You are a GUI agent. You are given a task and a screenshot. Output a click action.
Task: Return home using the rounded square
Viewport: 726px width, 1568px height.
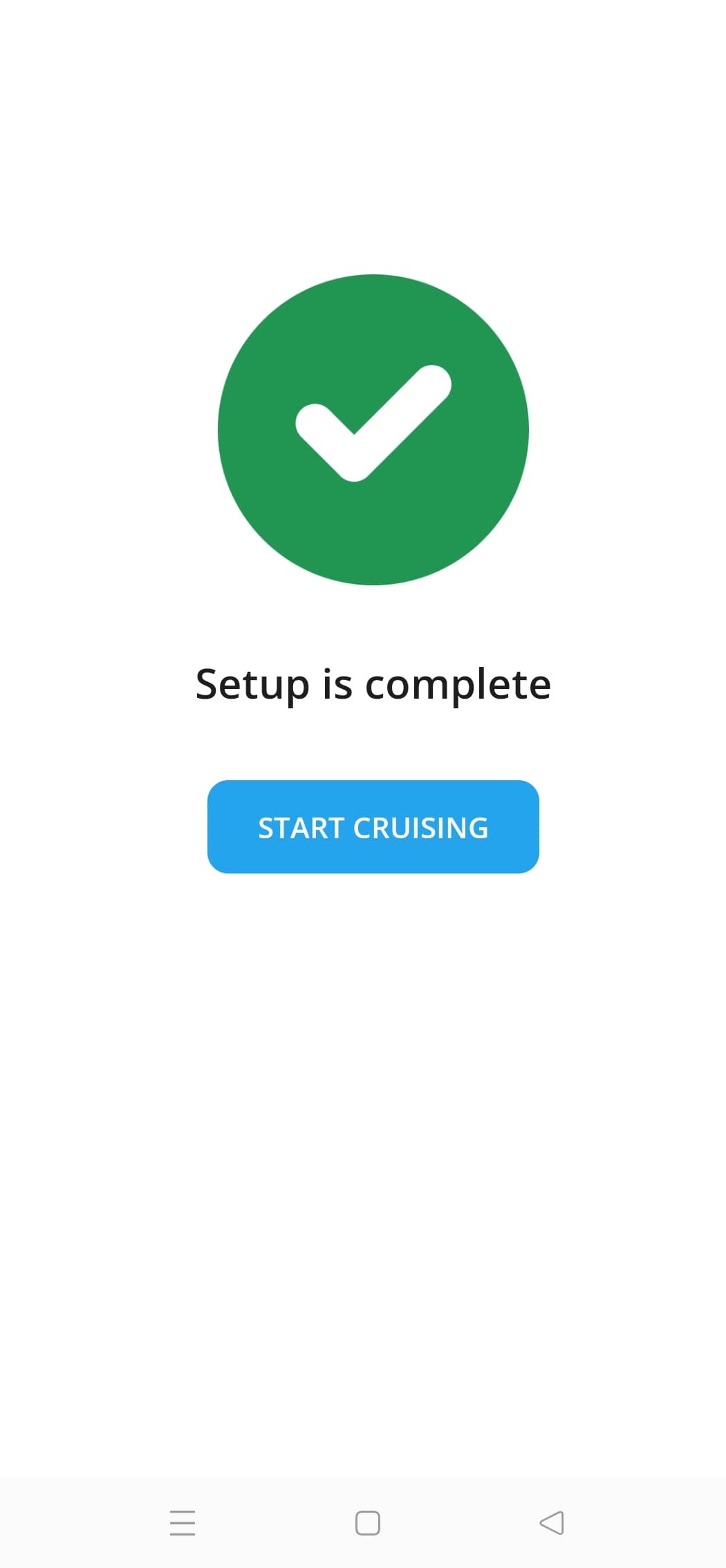[x=367, y=1522]
